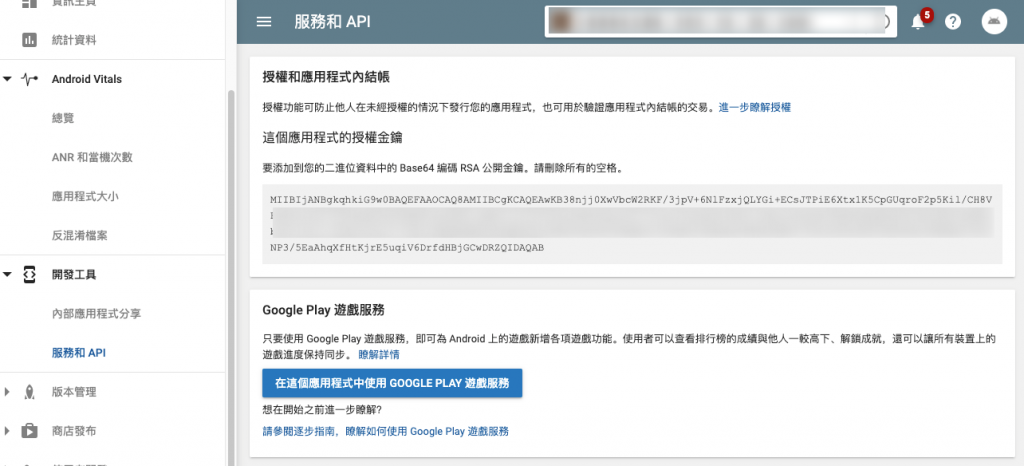Open 反混淆檔案 page
Screen dimensions: 1024x466
coord(79,236)
